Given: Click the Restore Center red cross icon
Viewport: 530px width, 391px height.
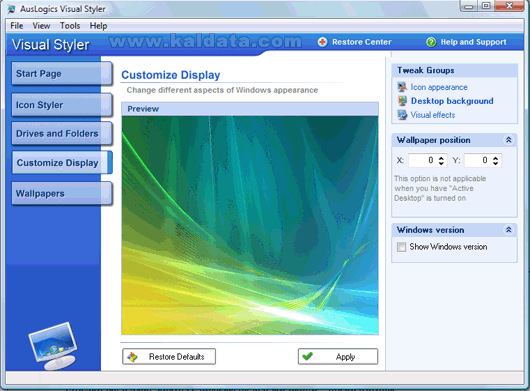Looking at the screenshot, I should 322,42.
